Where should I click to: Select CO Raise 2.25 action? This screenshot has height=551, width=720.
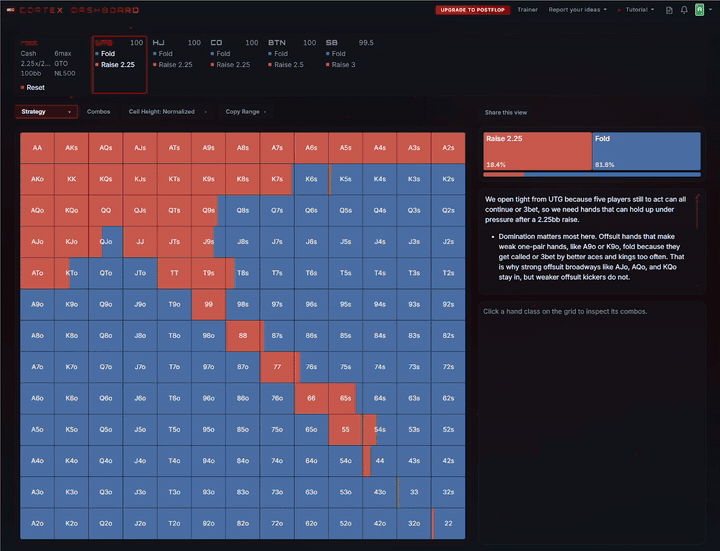[231, 65]
